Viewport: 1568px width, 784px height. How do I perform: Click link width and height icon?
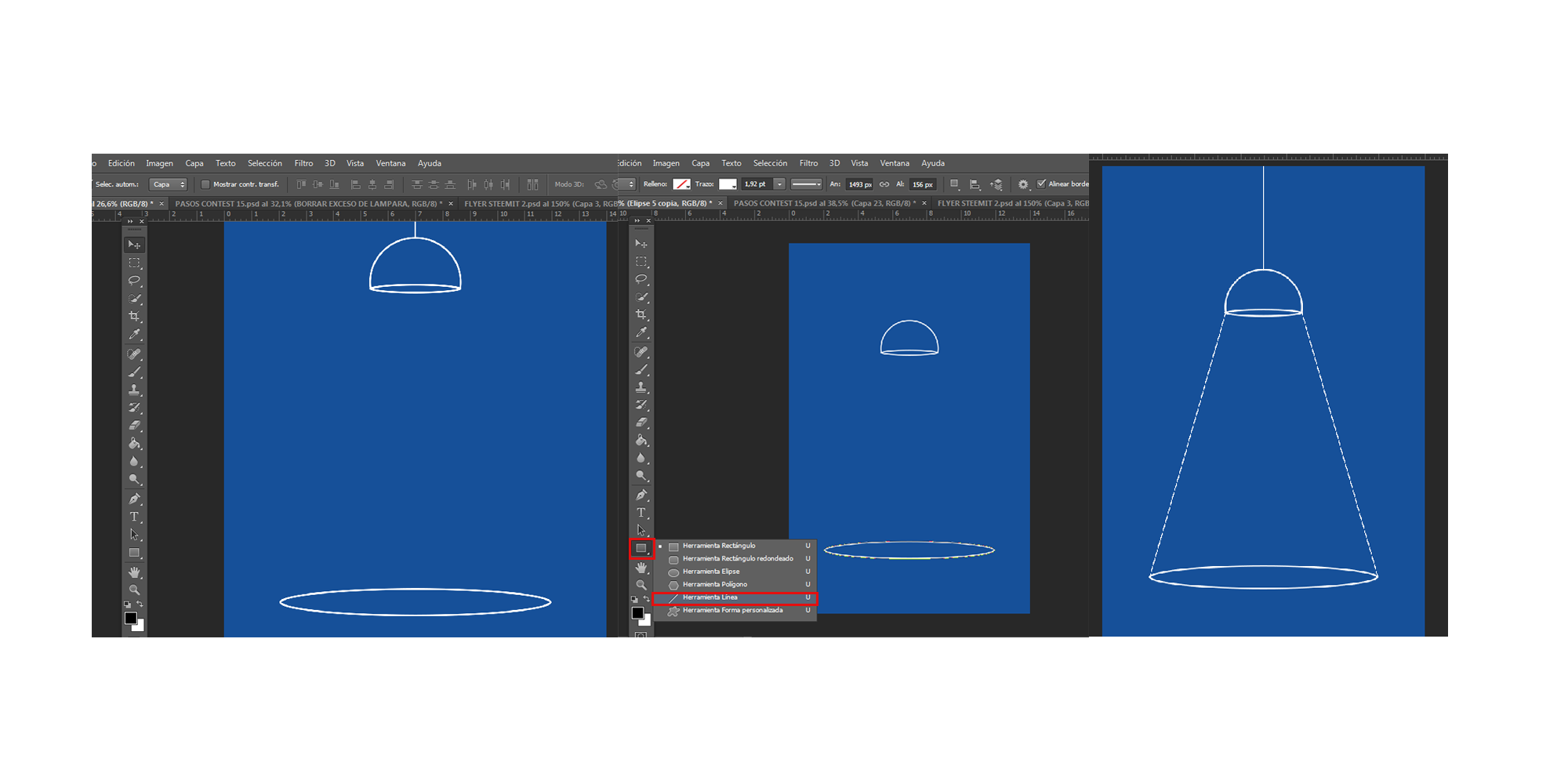tap(884, 184)
